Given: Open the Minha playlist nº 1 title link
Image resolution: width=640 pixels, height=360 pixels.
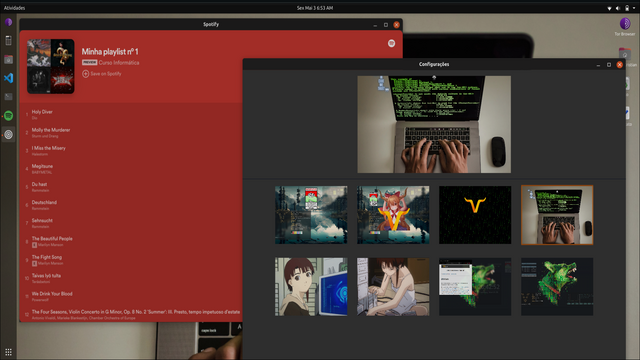Looking at the screenshot, I should 110,52.
